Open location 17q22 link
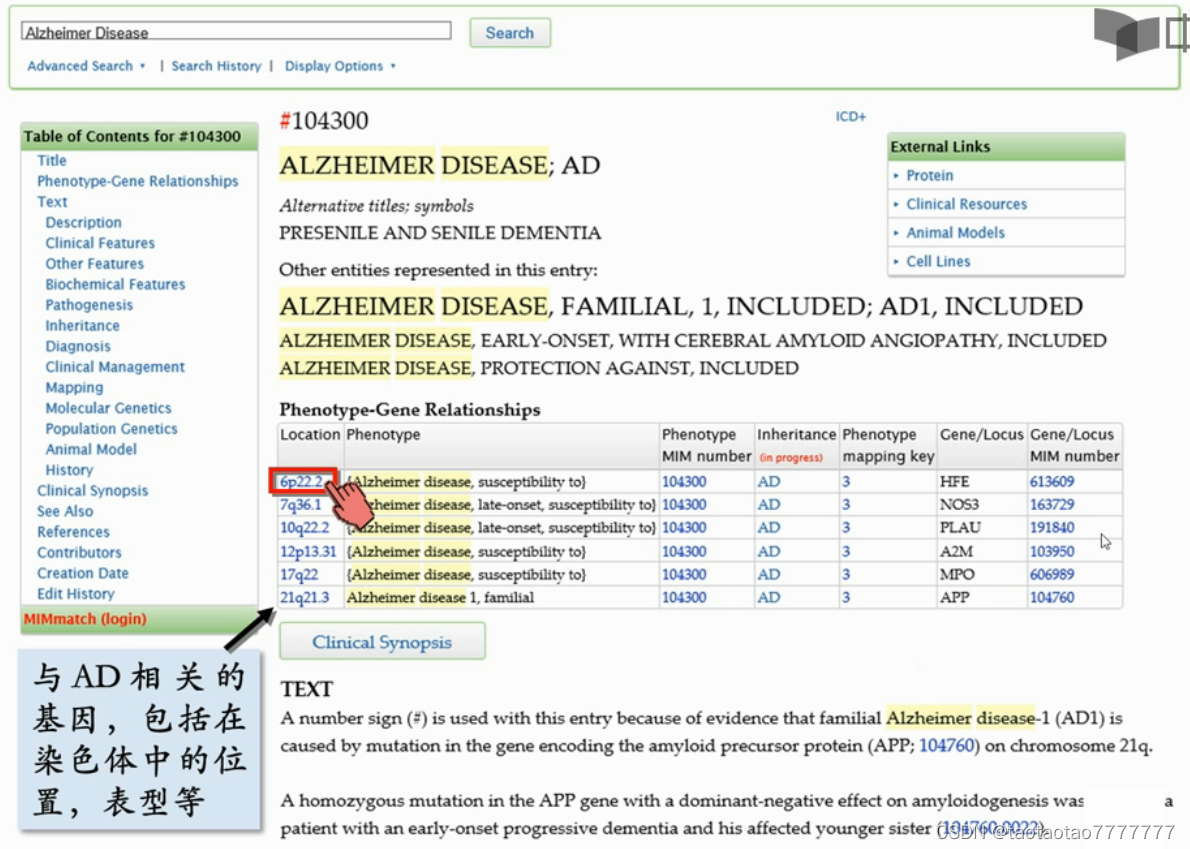The image size is (1190, 849). (299, 574)
